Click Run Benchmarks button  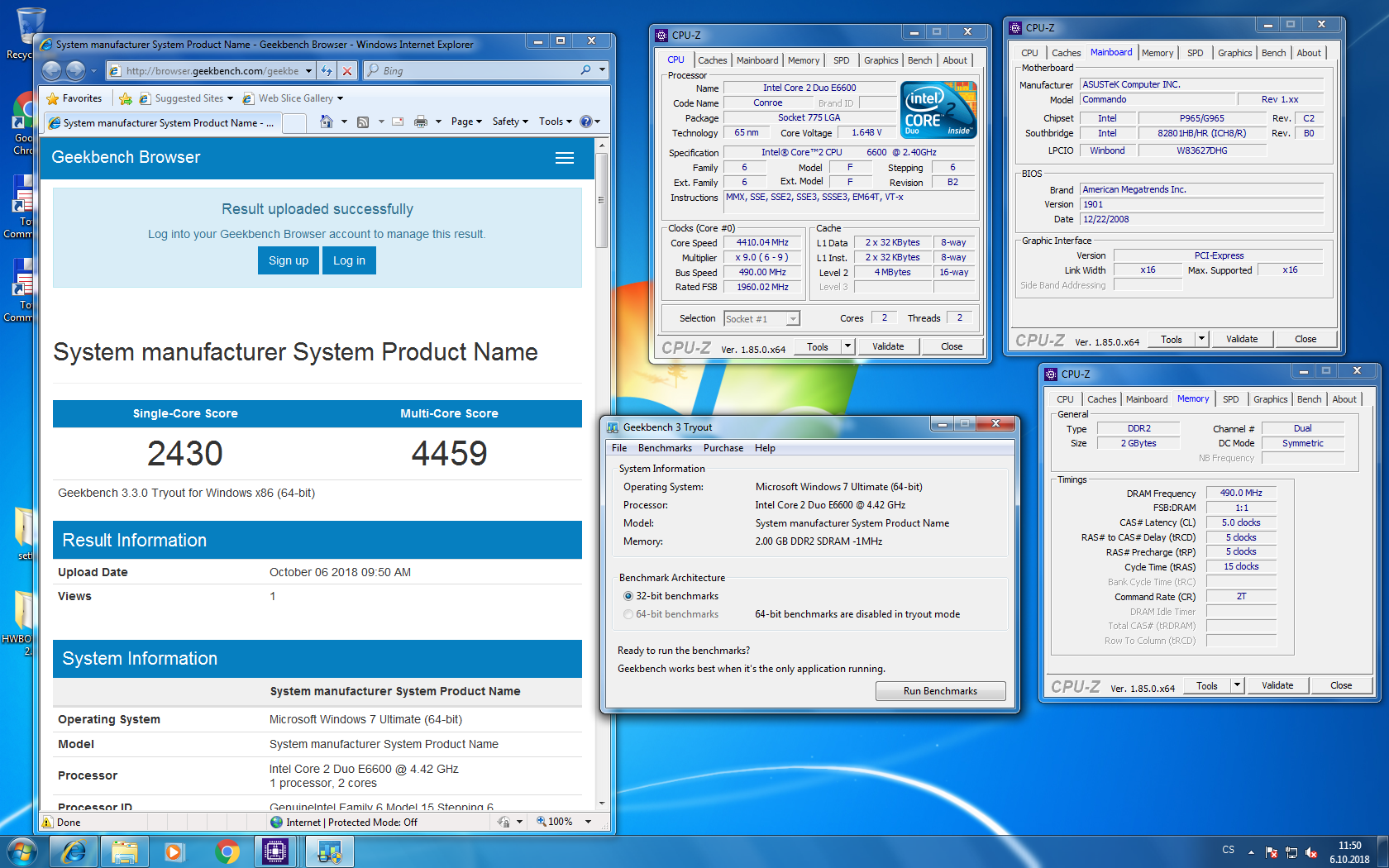[940, 691]
